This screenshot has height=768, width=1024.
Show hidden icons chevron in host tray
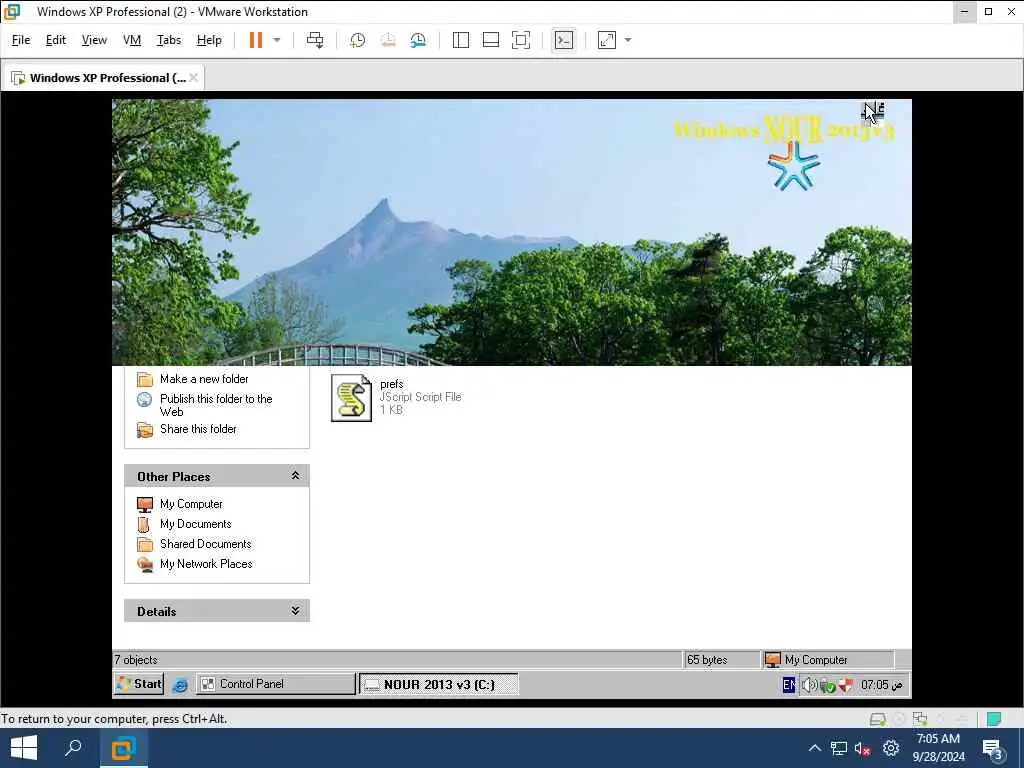(x=814, y=748)
